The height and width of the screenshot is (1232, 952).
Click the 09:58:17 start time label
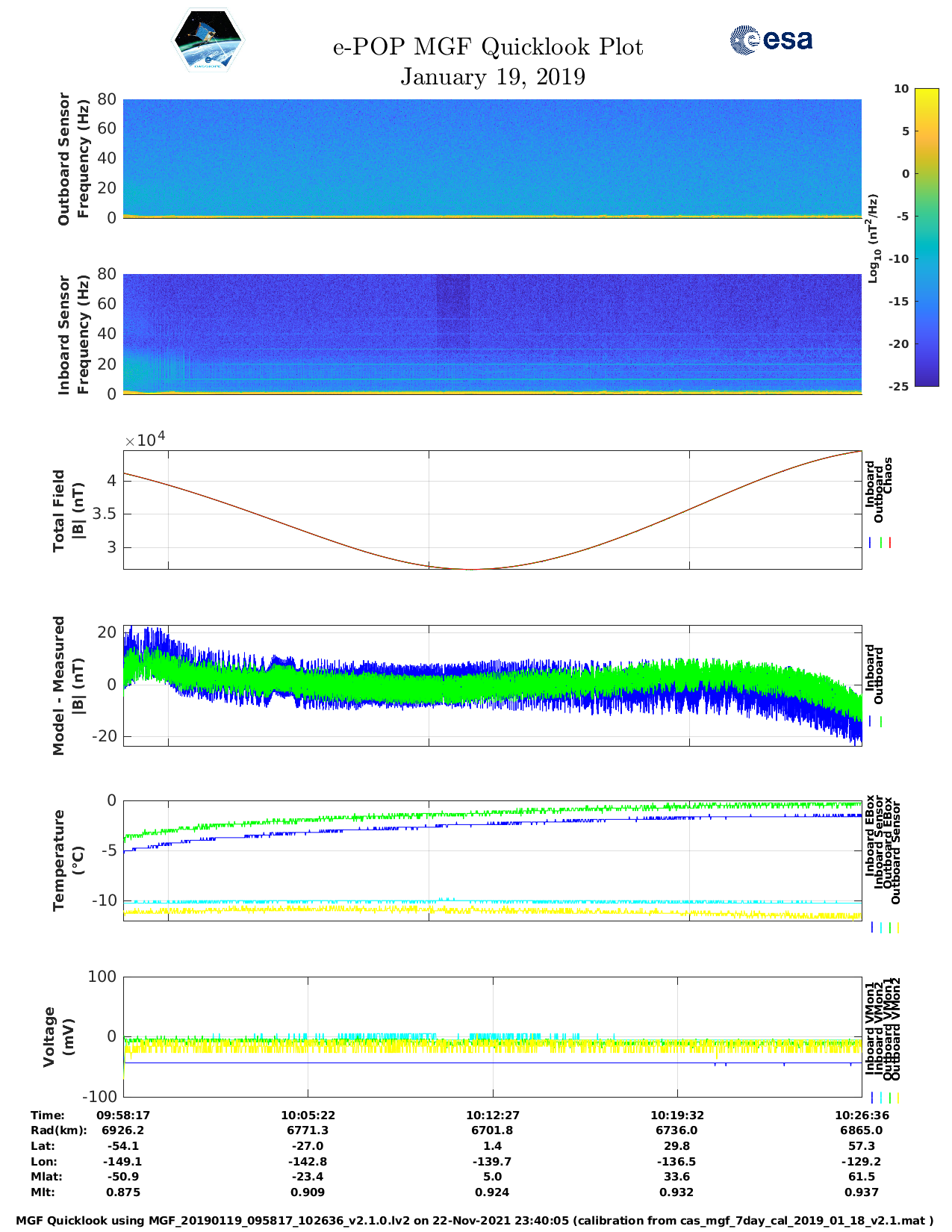coord(123,1115)
